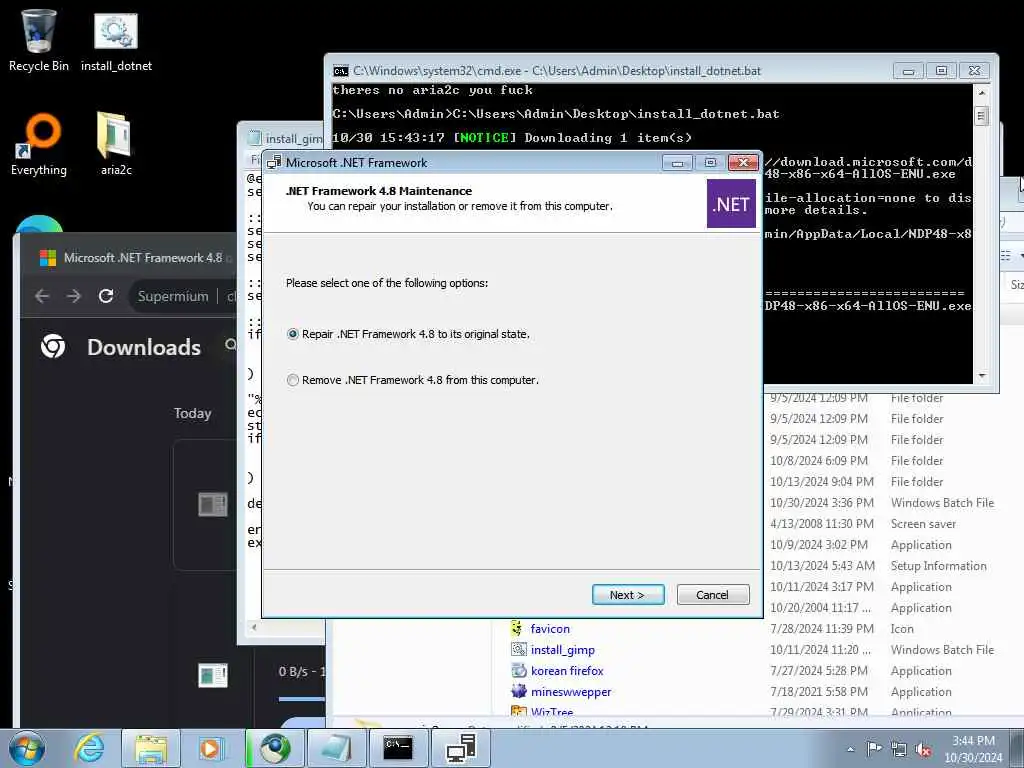Select Microsoft .NET Framework 4.8 browser tab
Viewport: 1024px width, 768px height.
pos(136,258)
